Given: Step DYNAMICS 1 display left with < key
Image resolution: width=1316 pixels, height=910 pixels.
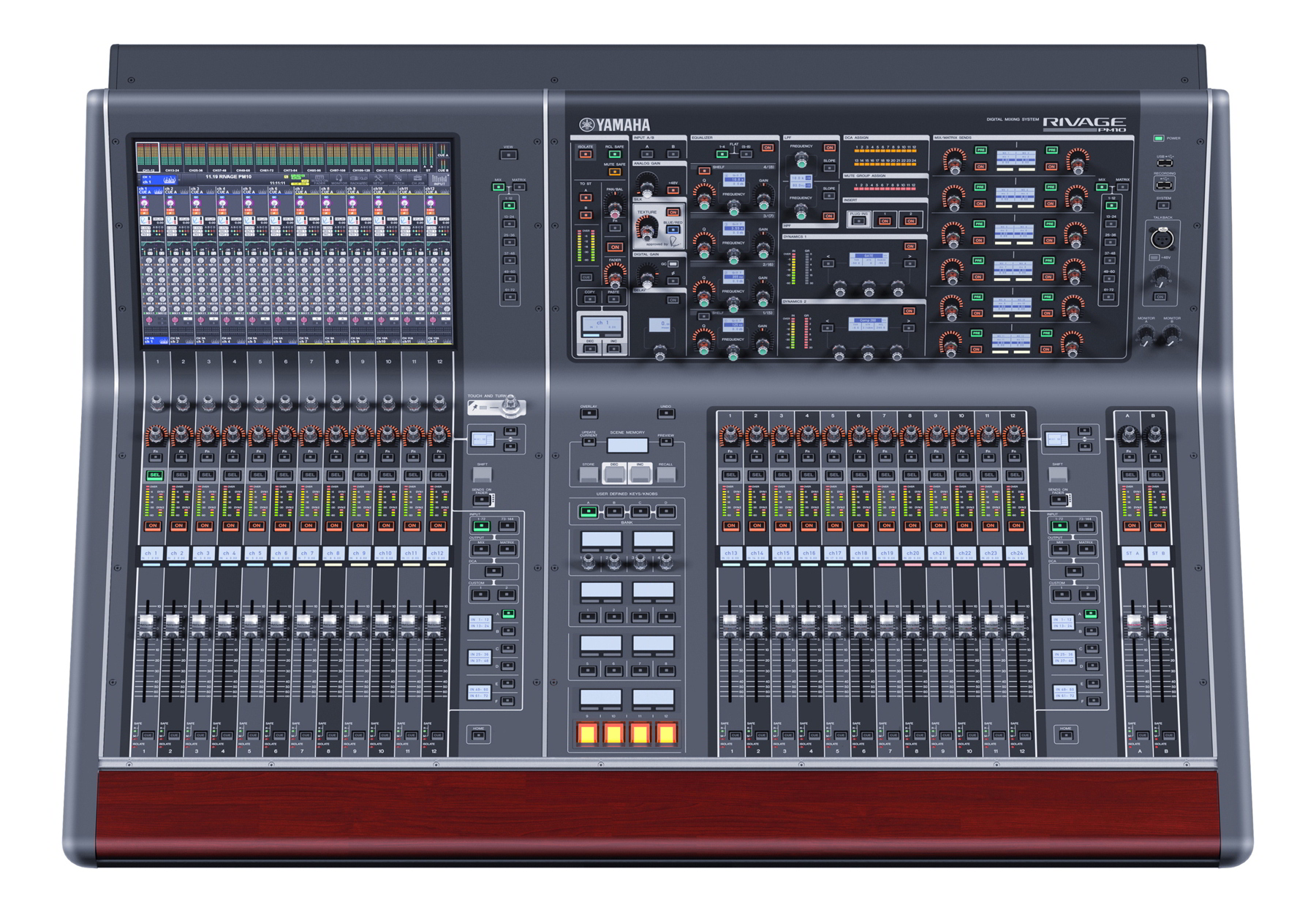Looking at the screenshot, I should click(828, 263).
